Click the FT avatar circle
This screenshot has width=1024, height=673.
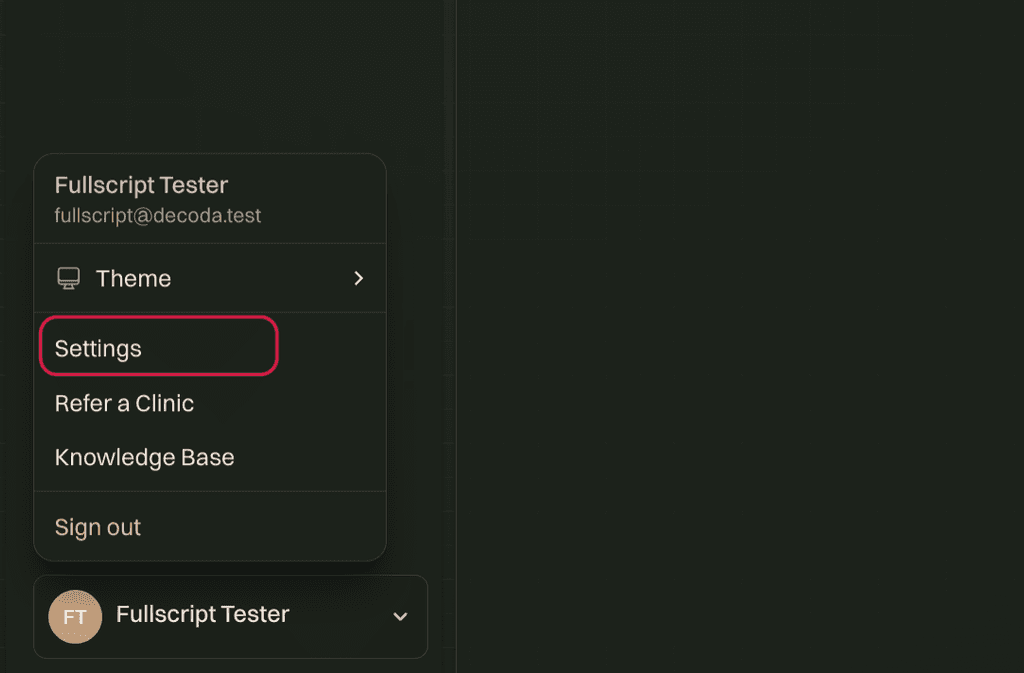point(75,617)
